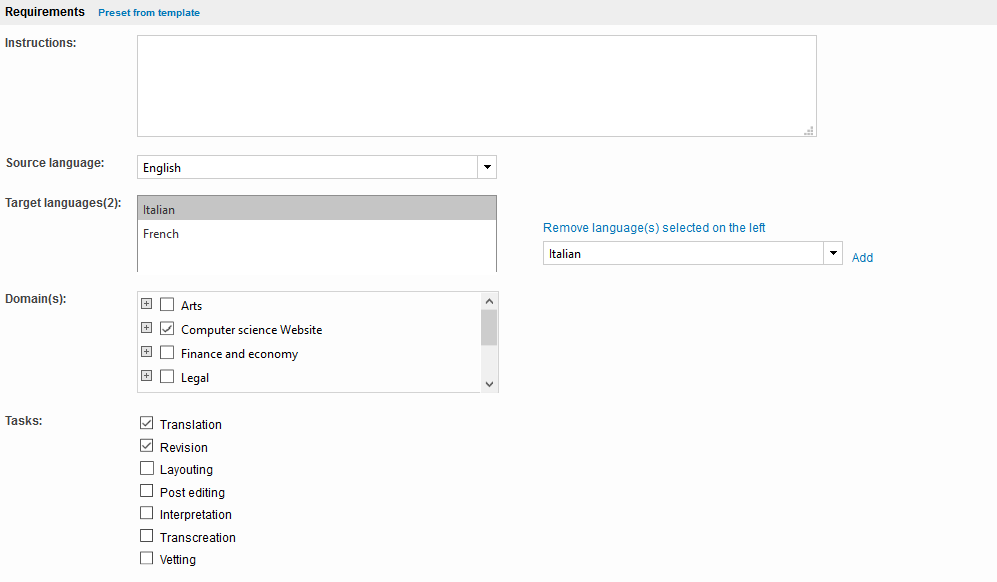Select French in target languages list
997x582 pixels.
(x=161, y=234)
